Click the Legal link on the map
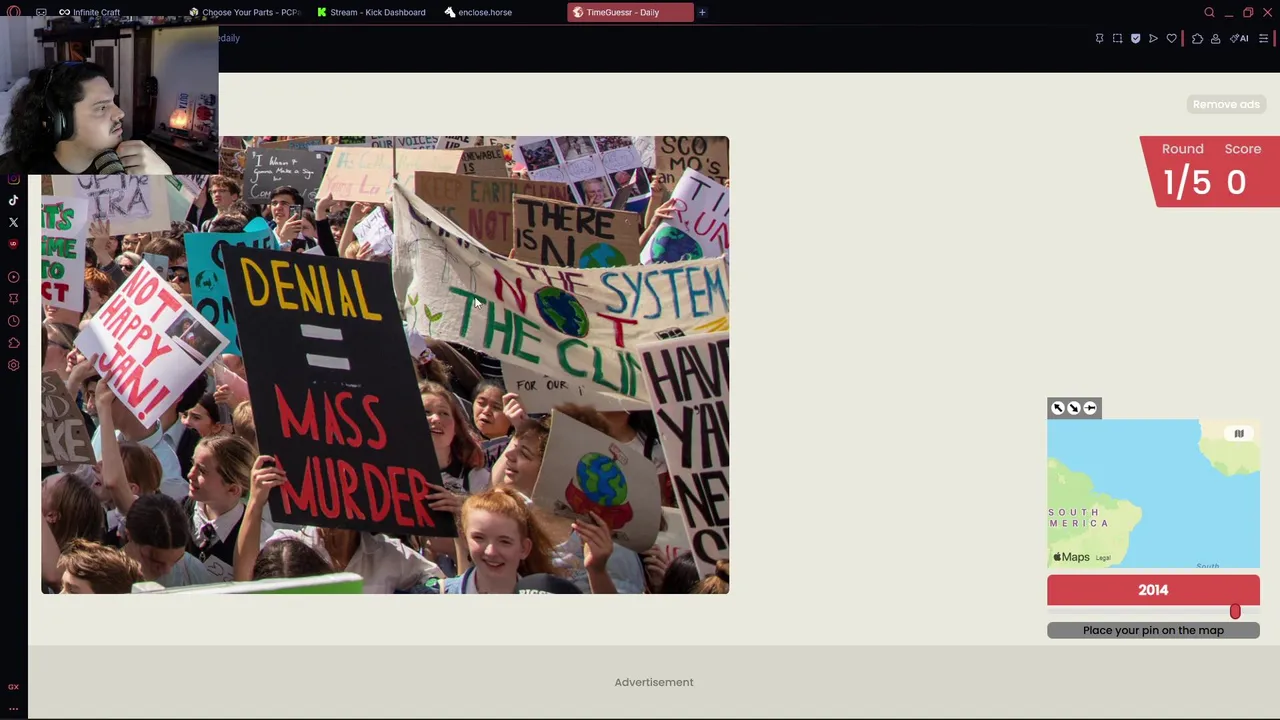Image resolution: width=1280 pixels, height=720 pixels. click(x=1103, y=558)
